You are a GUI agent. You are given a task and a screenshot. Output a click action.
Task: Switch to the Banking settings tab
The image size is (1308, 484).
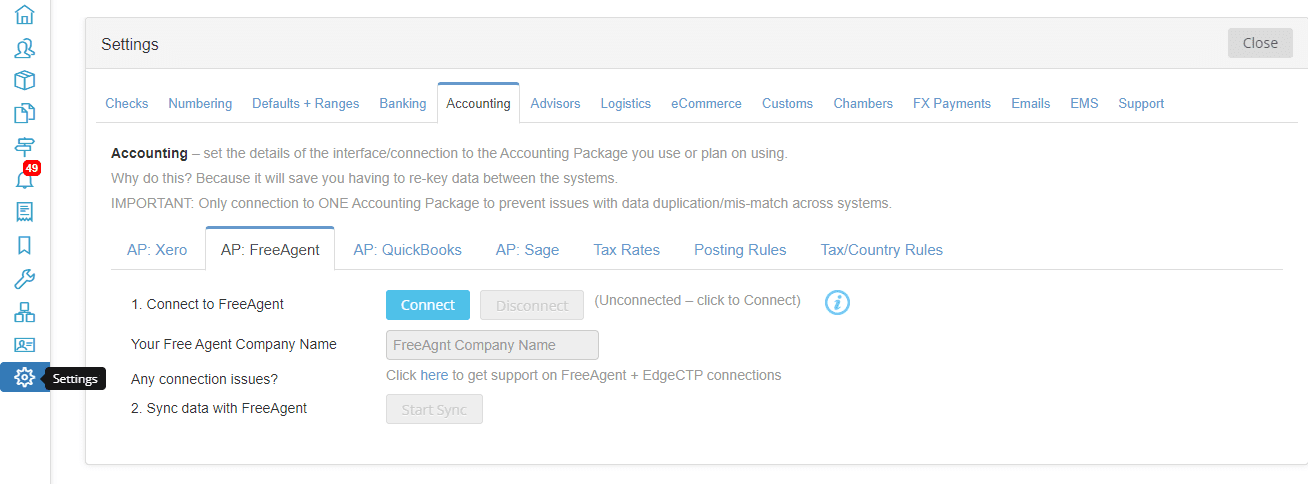403,103
